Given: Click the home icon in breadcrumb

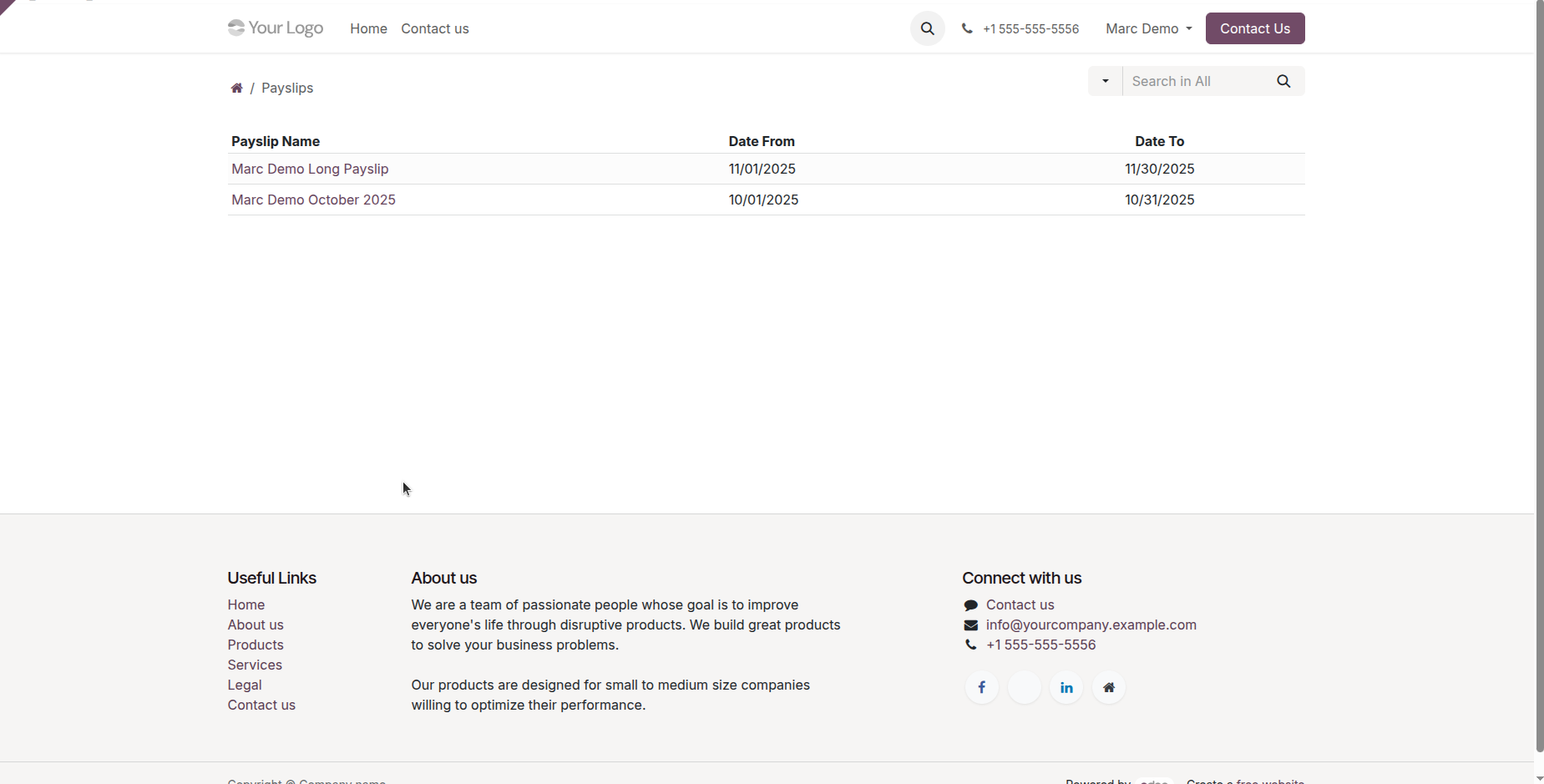Looking at the screenshot, I should 236,88.
